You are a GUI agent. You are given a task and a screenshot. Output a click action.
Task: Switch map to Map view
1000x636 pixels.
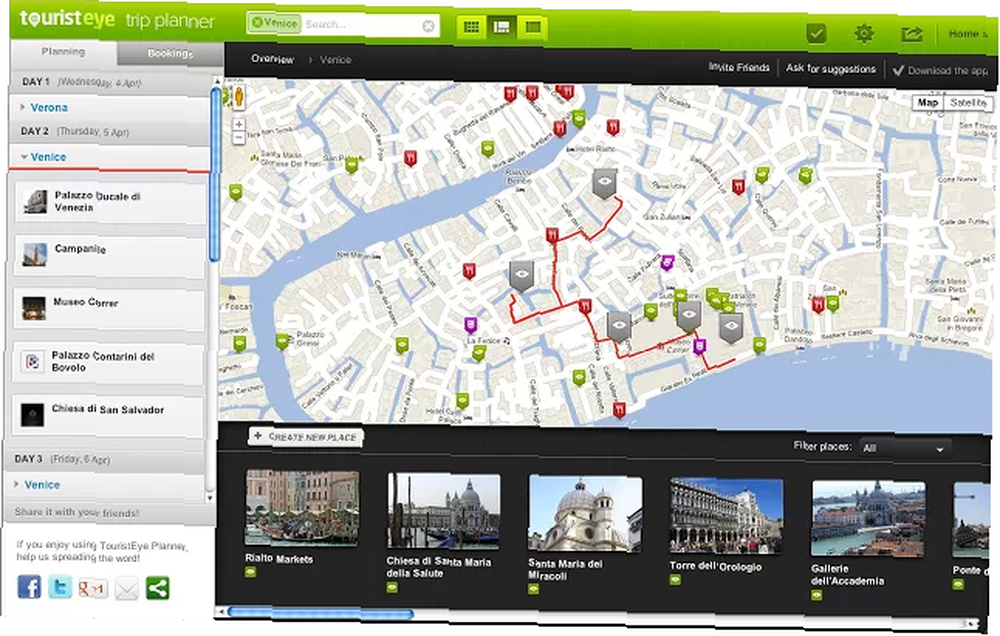(x=928, y=102)
